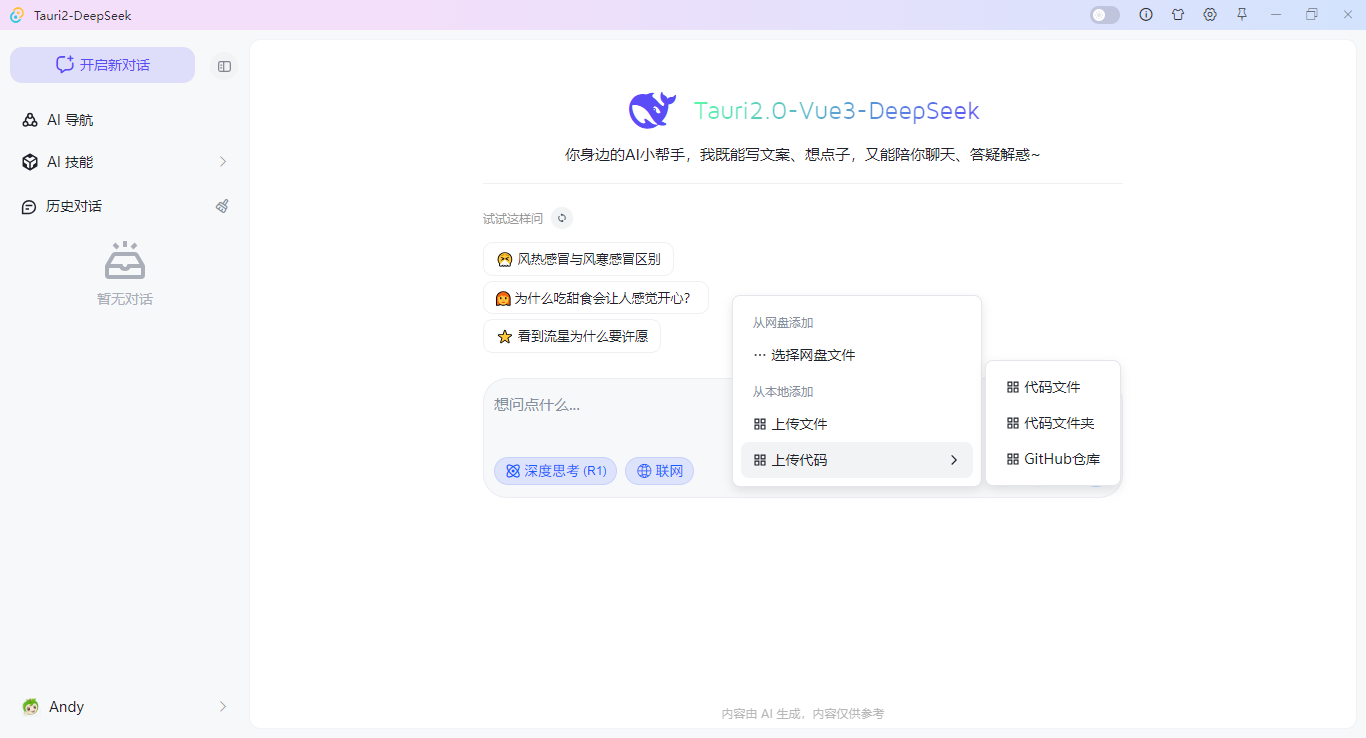Expand the Andy user menu chevron
1366x738 pixels.
pyautogui.click(x=223, y=707)
